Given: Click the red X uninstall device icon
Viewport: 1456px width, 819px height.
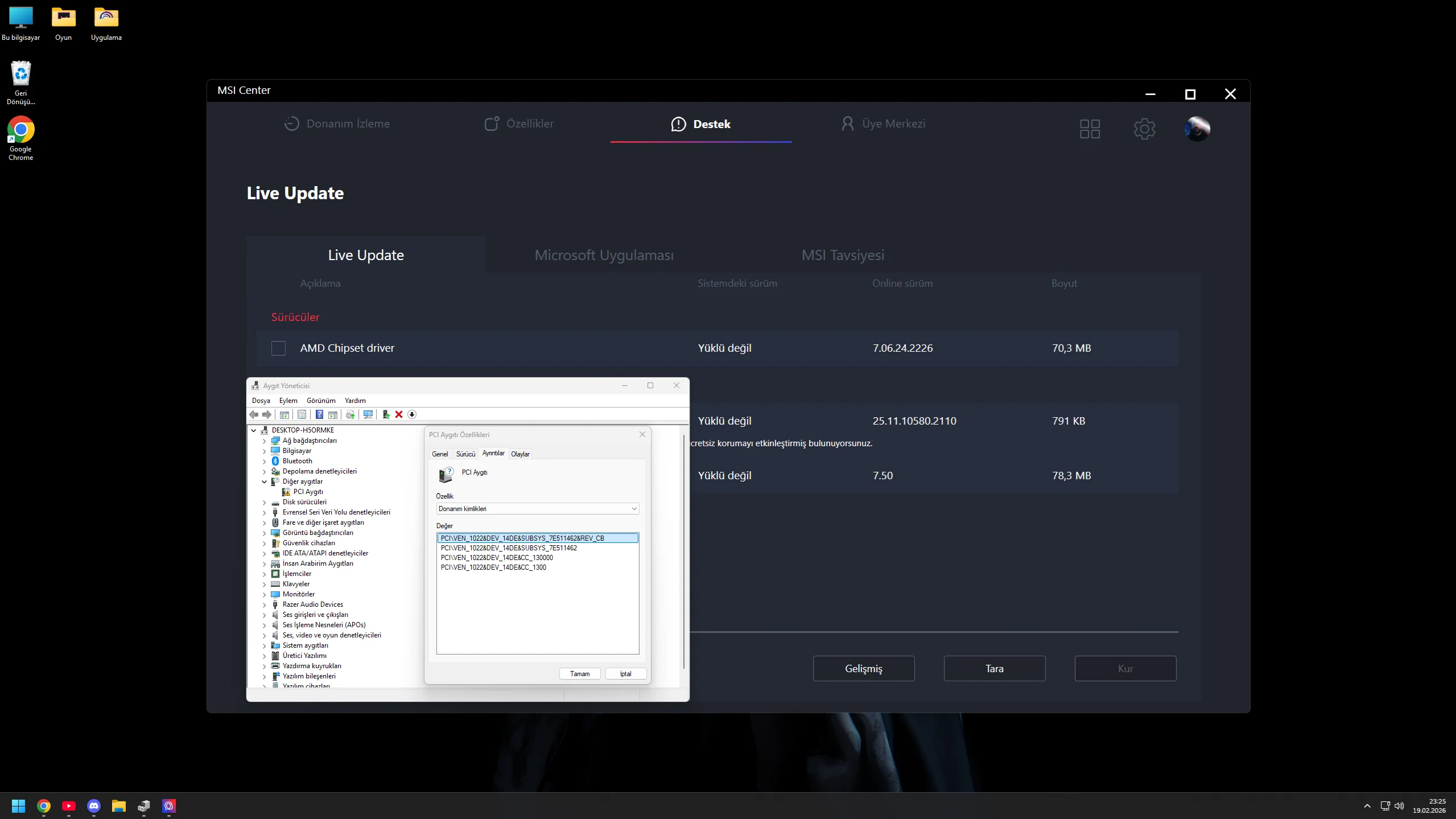Looking at the screenshot, I should [399, 414].
